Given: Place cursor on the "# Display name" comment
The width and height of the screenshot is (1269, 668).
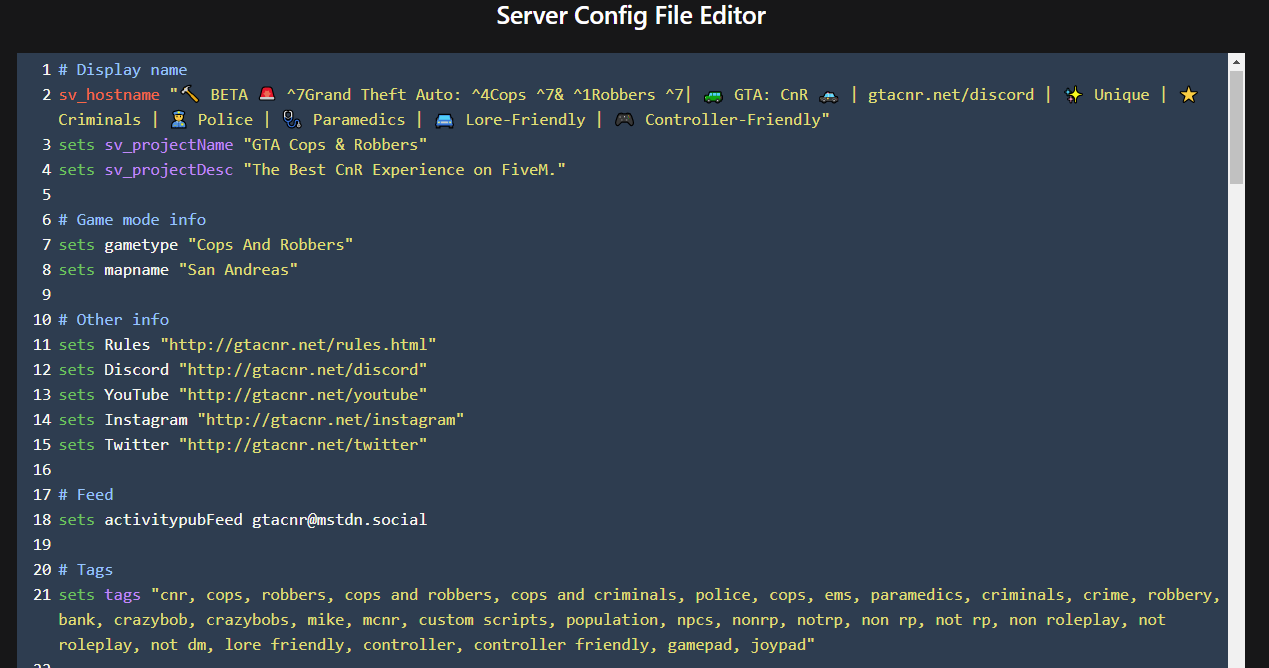Looking at the screenshot, I should point(123,70).
